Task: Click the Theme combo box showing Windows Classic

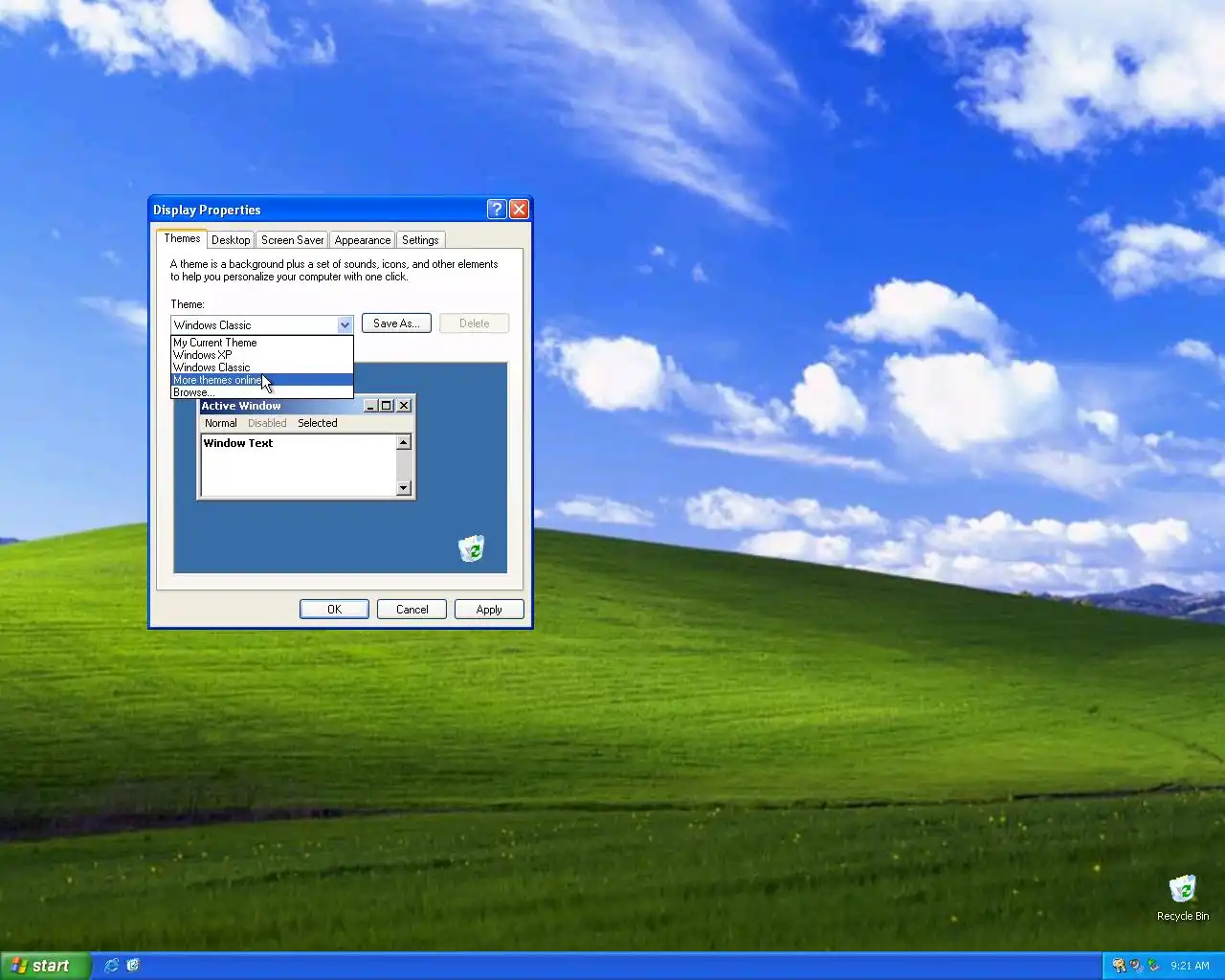Action: pyautogui.click(x=261, y=325)
